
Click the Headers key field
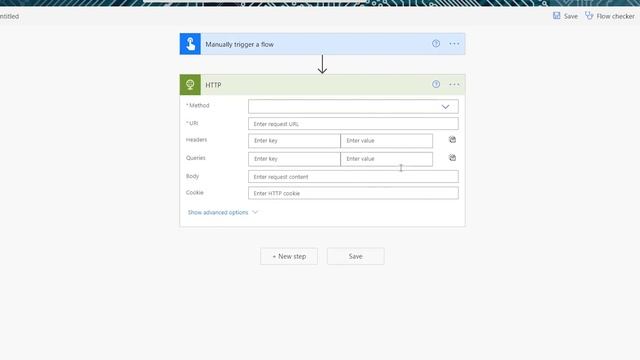point(294,140)
